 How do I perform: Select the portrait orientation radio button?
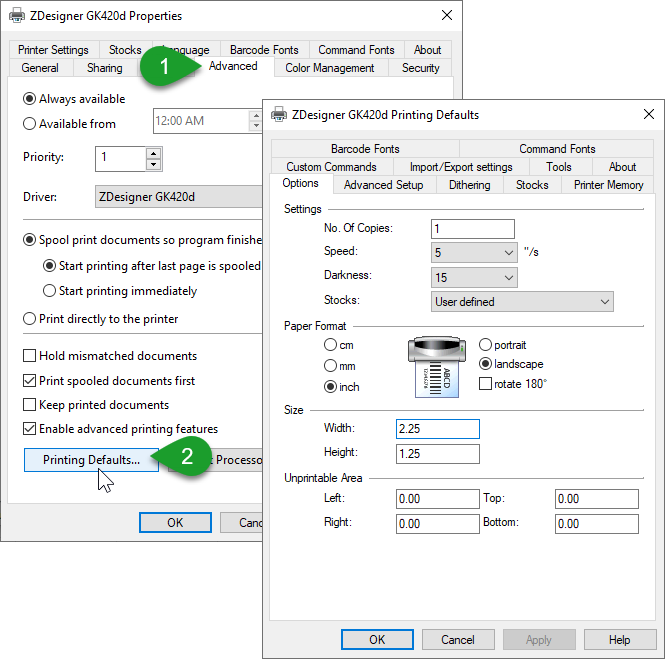pyautogui.click(x=486, y=345)
